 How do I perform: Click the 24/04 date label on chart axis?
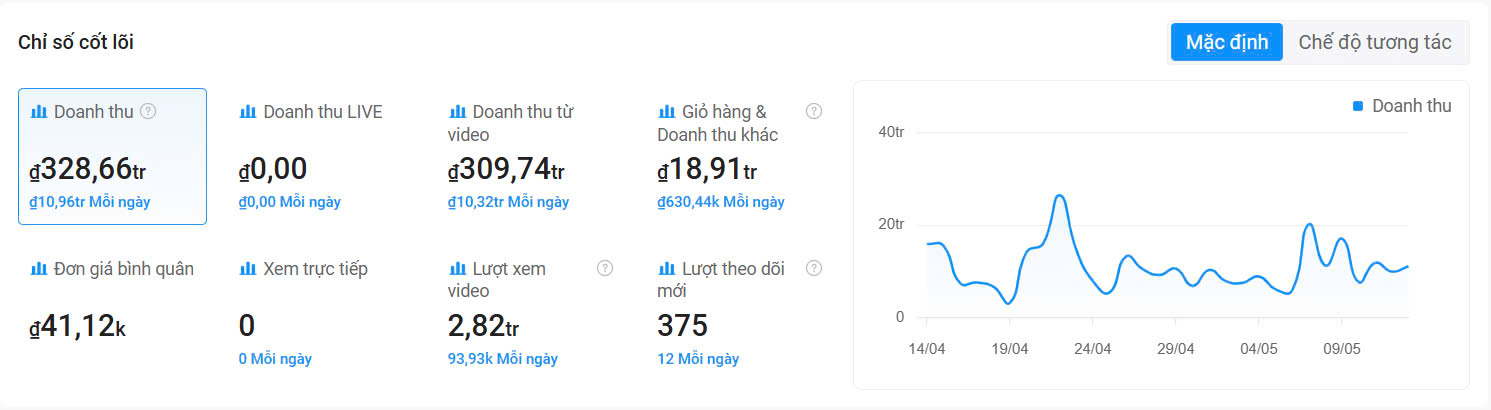[x=1093, y=349]
